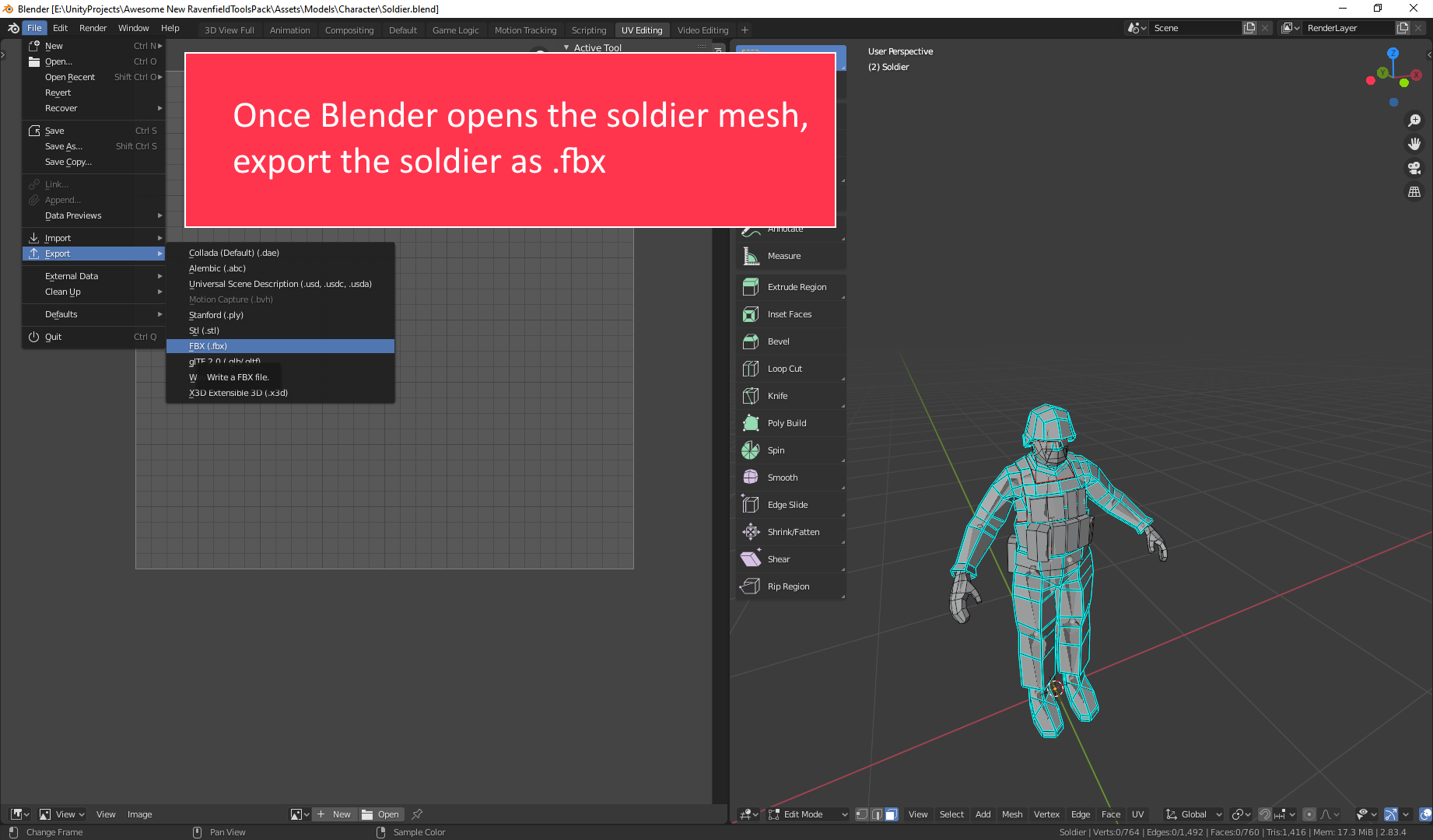Switch to vertex select mode
This screenshot has width=1433, height=840.
pyautogui.click(x=862, y=814)
